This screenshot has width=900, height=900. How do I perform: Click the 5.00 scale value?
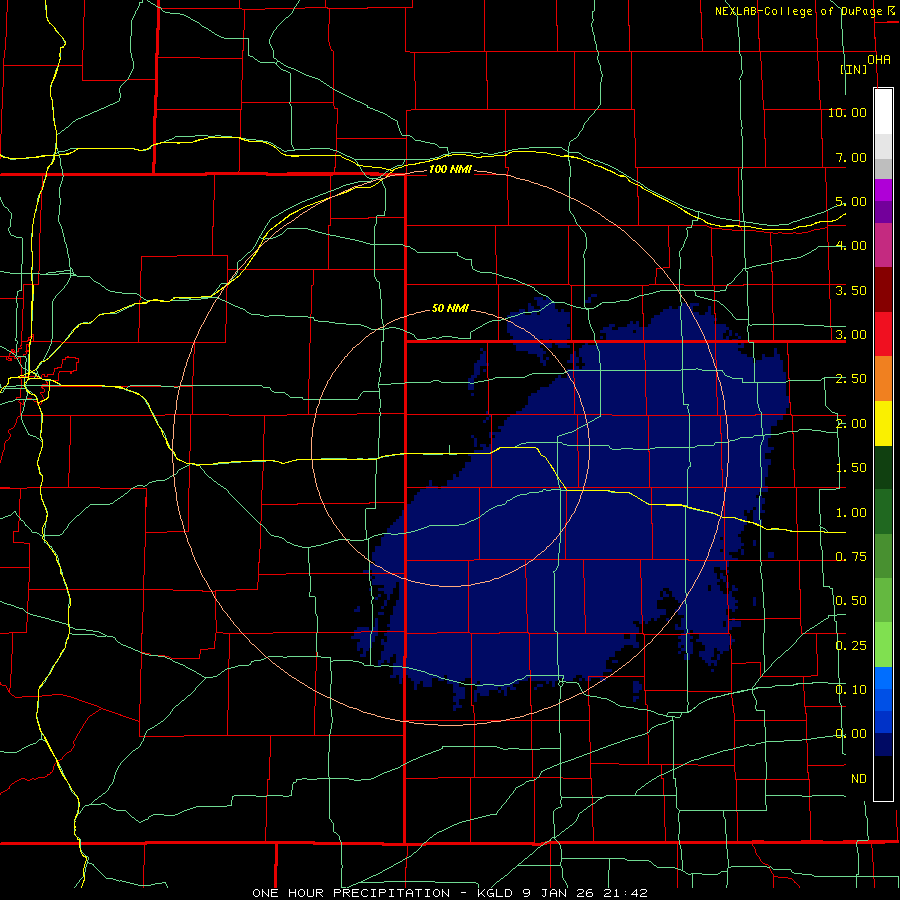pyautogui.click(x=851, y=201)
